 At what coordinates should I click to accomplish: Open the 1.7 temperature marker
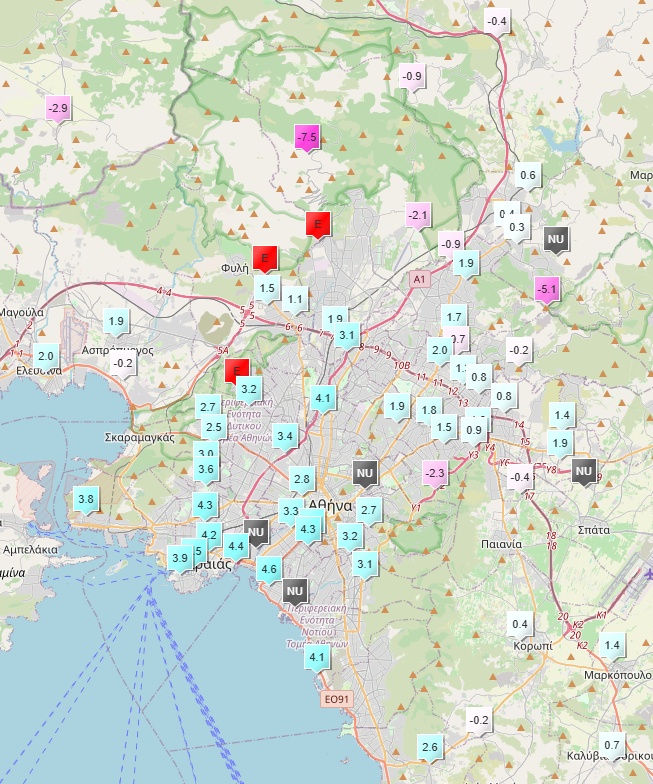click(454, 318)
